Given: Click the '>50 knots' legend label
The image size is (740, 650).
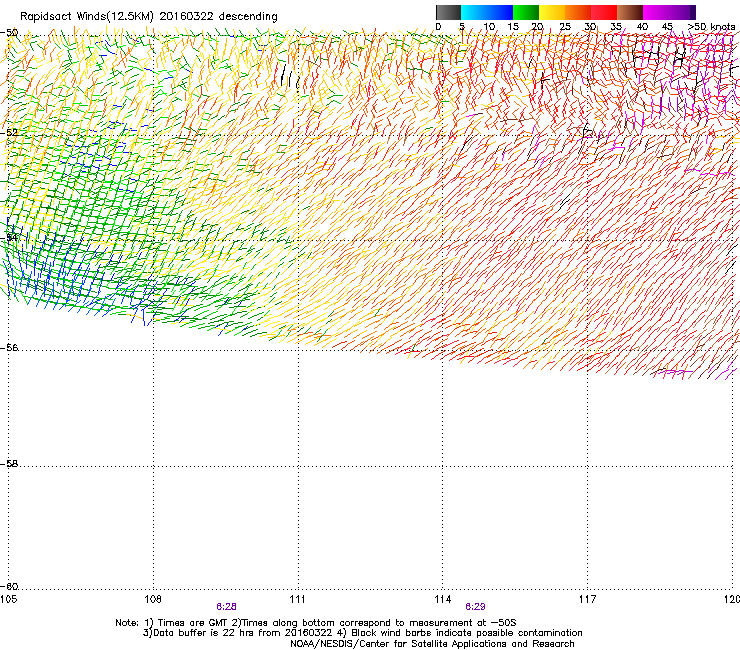Looking at the screenshot, I should point(711,27).
